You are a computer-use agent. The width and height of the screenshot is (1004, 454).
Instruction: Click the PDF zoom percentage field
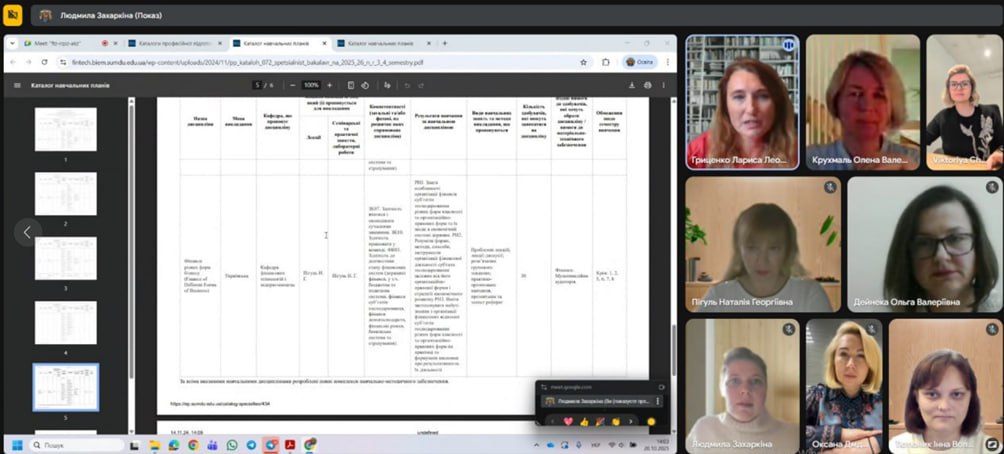point(311,85)
